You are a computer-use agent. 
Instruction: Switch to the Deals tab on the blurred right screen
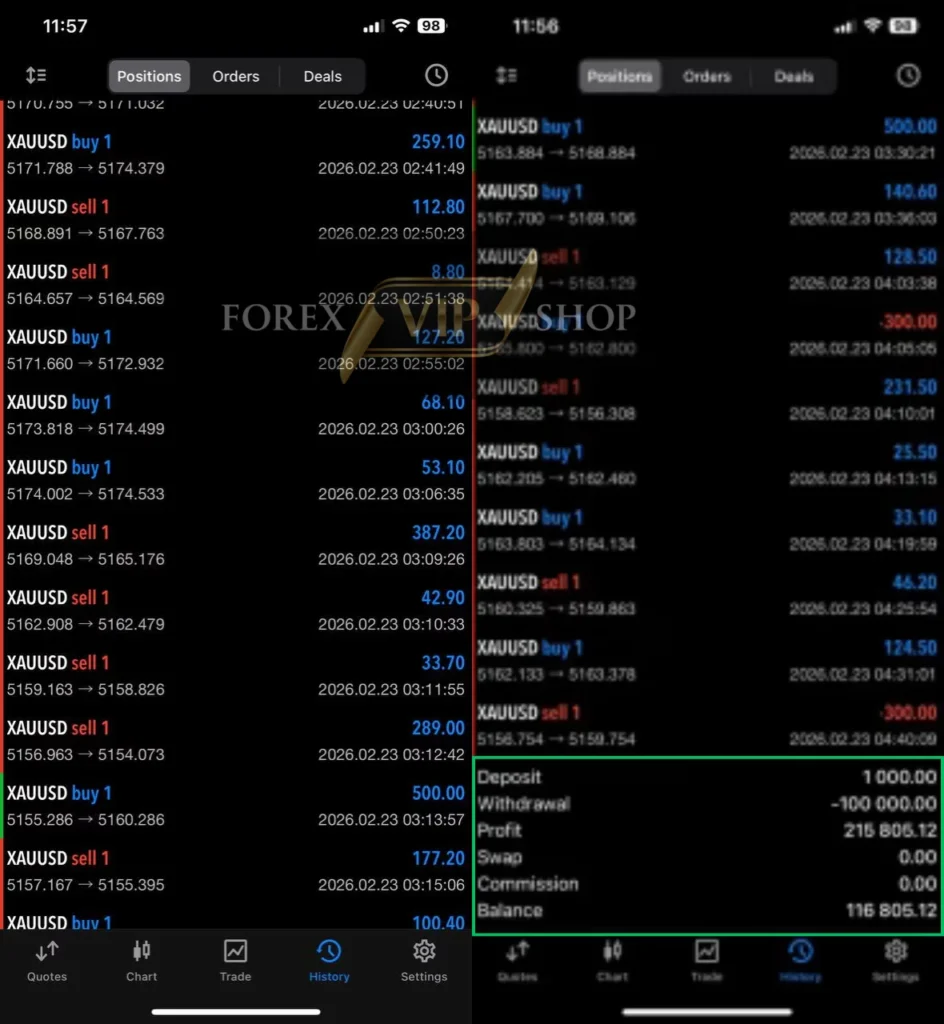coord(794,76)
